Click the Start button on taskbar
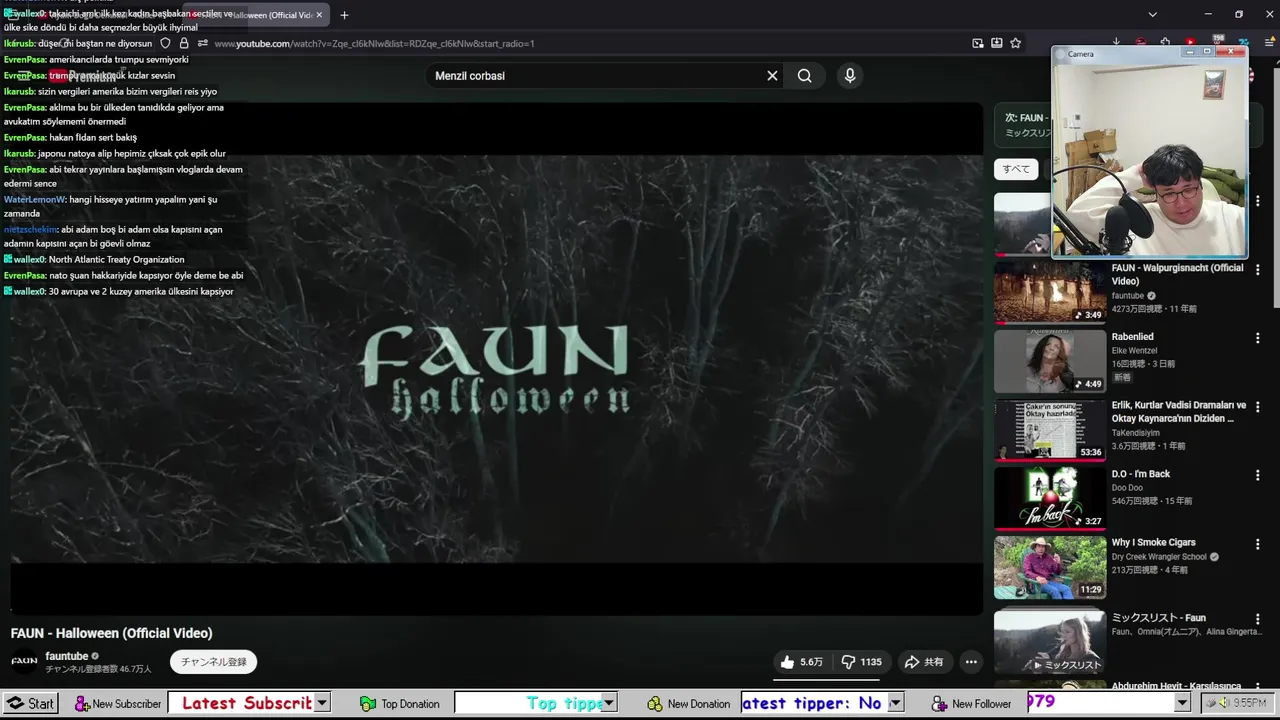Viewport: 1280px width, 720px height. [29, 703]
